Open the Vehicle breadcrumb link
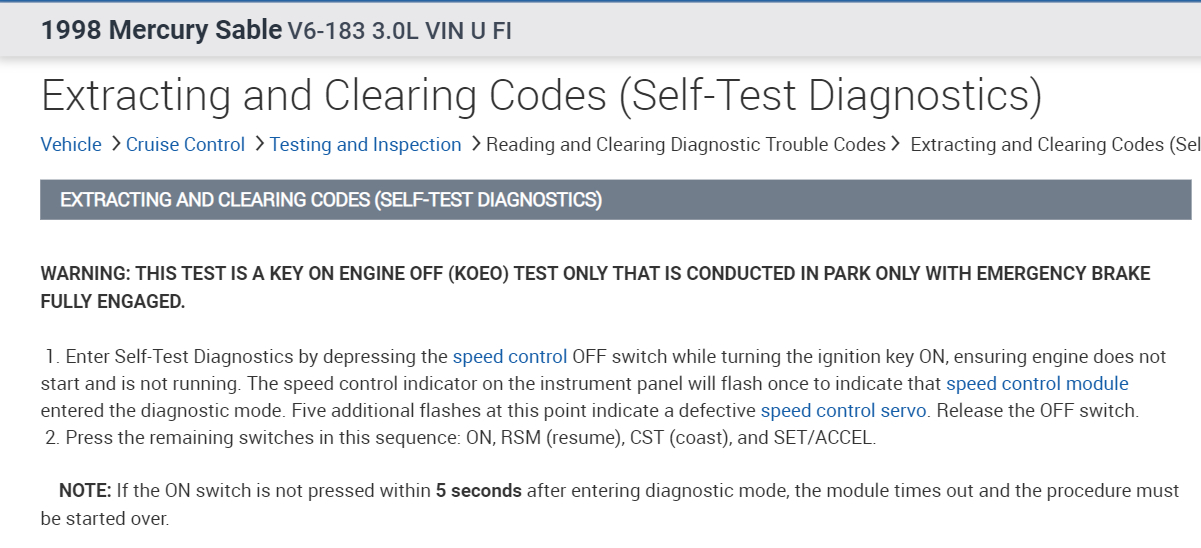The height and width of the screenshot is (548, 1201). coord(71,145)
